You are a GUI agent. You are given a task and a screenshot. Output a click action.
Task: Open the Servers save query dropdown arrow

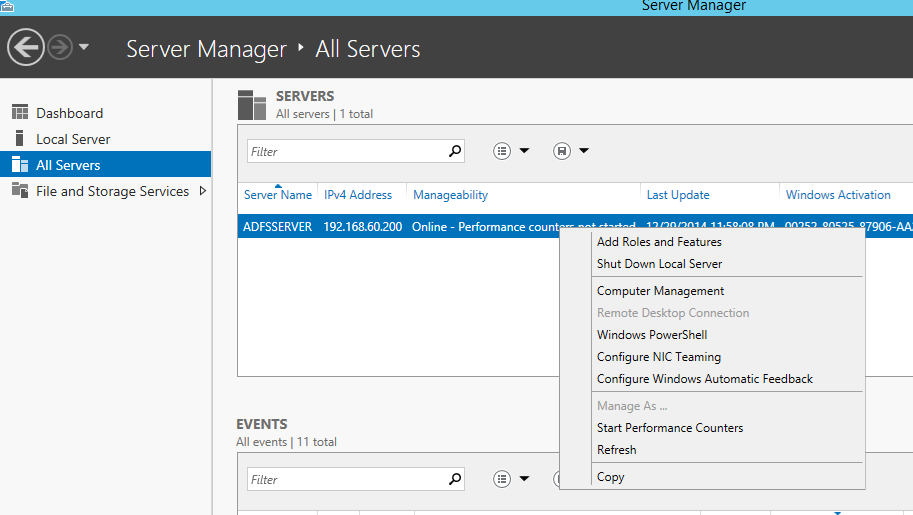tap(584, 151)
